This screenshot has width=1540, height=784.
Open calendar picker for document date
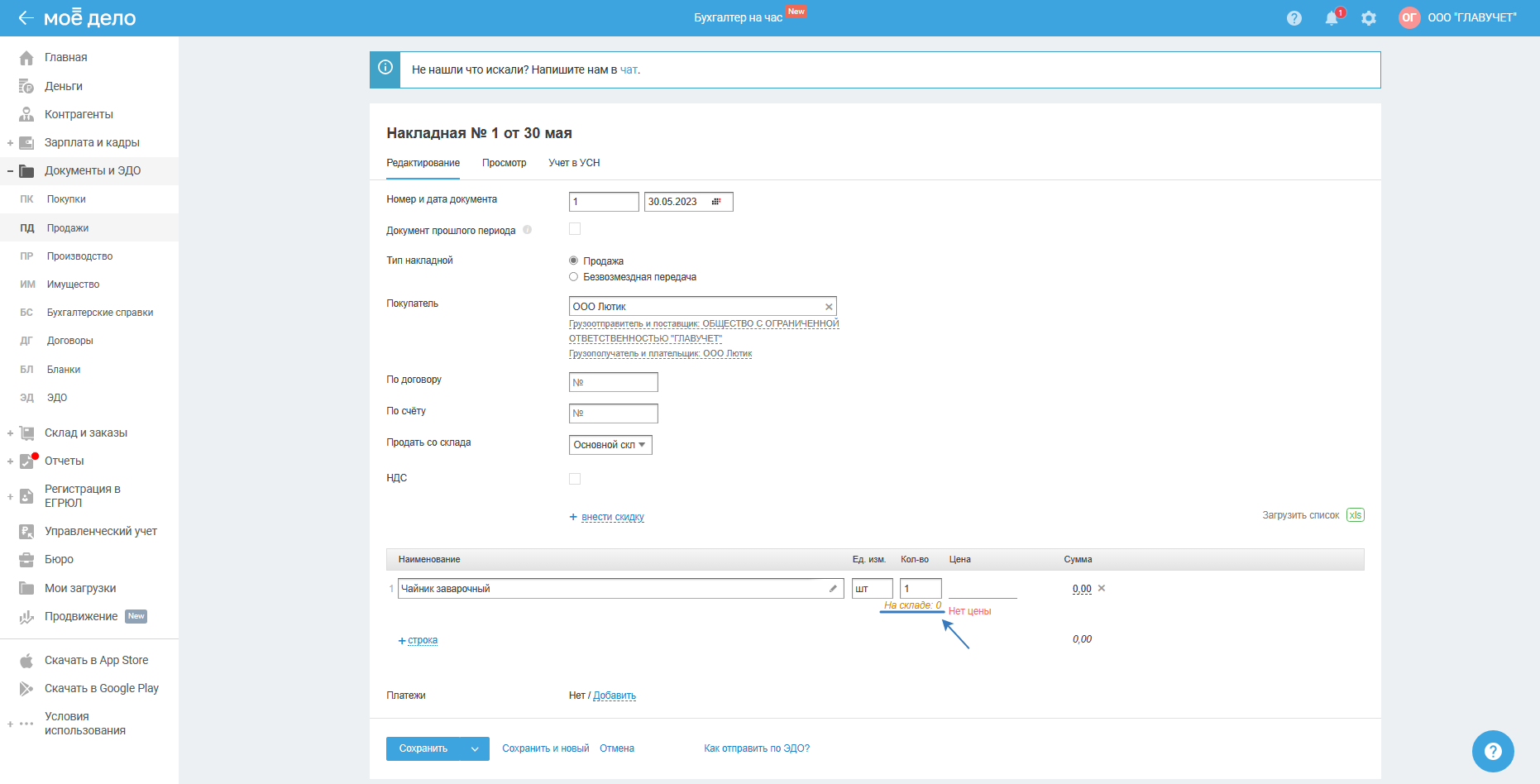coord(716,202)
